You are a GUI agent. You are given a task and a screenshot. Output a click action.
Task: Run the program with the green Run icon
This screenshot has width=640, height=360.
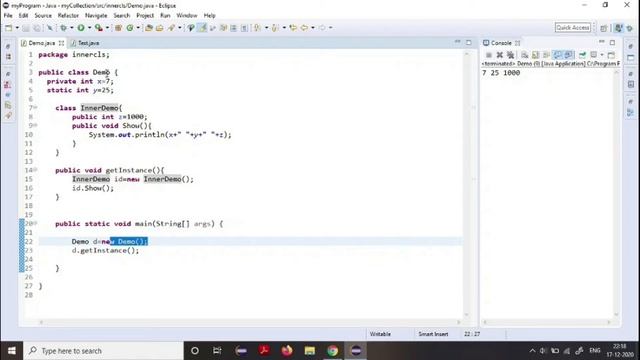(x=81, y=28)
